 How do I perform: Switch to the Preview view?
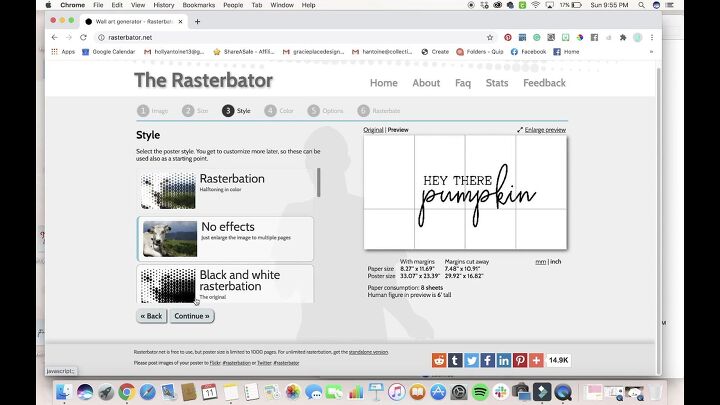[398, 130]
